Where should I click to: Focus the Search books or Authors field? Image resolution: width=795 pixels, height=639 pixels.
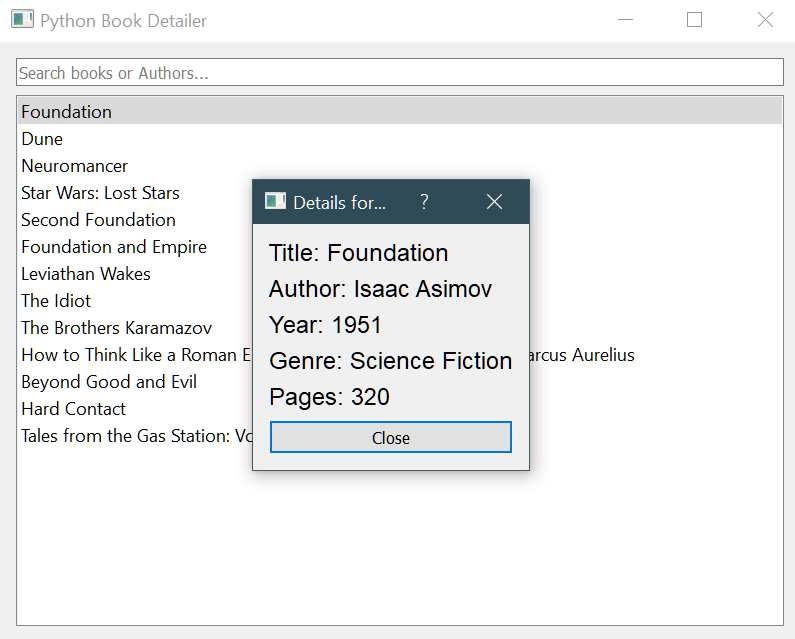point(400,73)
